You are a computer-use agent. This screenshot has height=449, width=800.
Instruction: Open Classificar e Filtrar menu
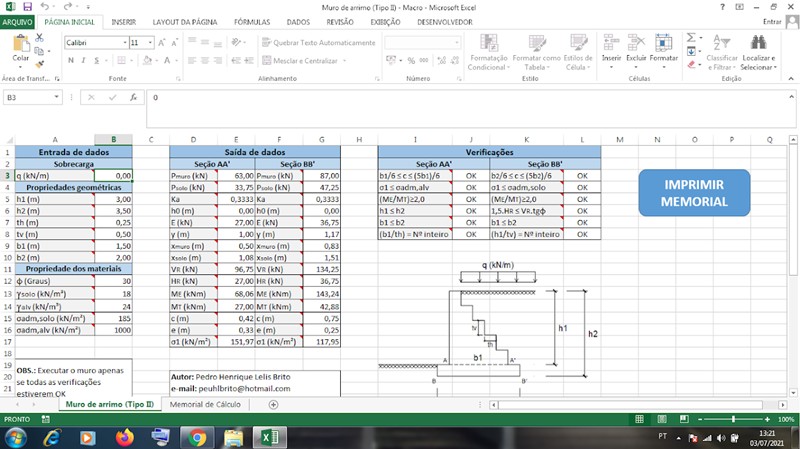tap(722, 52)
